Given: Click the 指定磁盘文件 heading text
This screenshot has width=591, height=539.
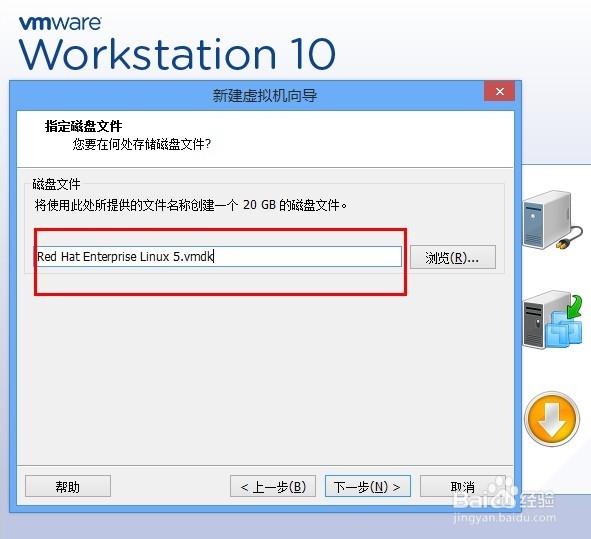Looking at the screenshot, I should coord(83,126).
